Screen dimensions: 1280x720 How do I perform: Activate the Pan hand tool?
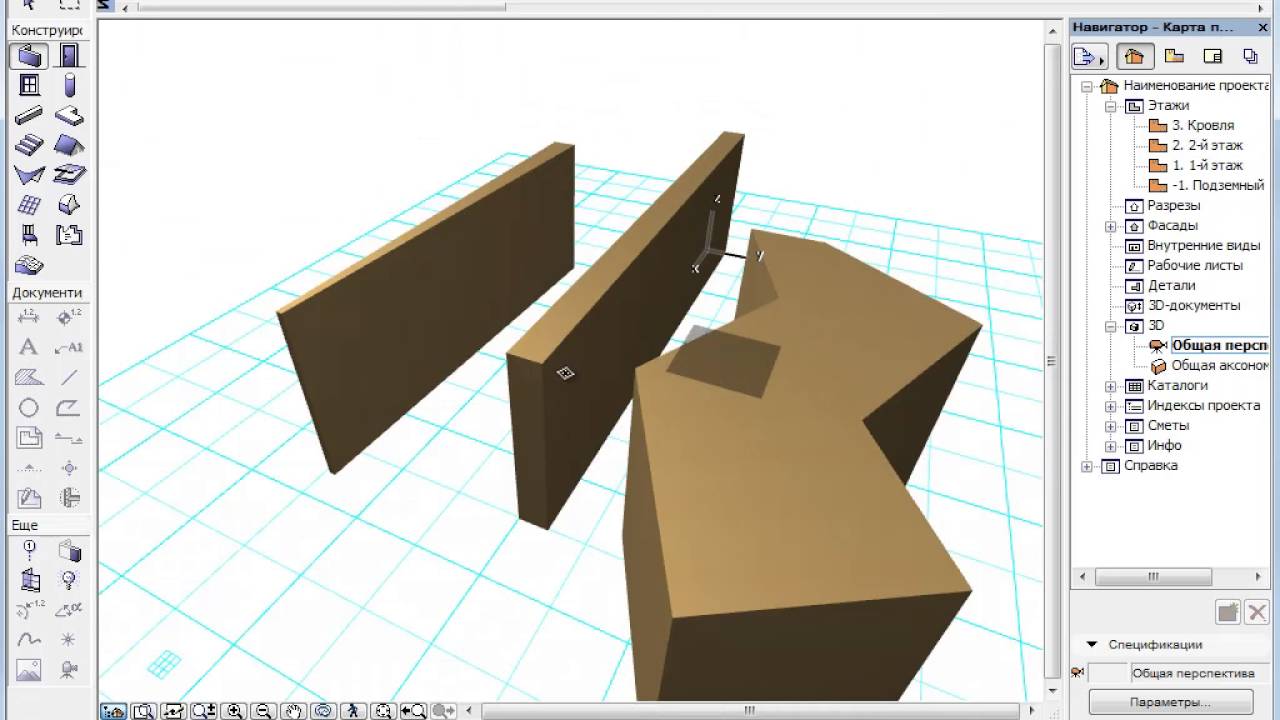[x=293, y=711]
